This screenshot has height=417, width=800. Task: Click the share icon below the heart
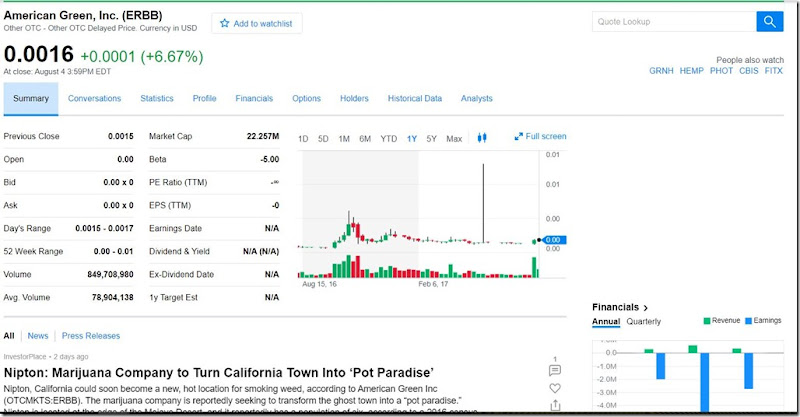coord(555,405)
